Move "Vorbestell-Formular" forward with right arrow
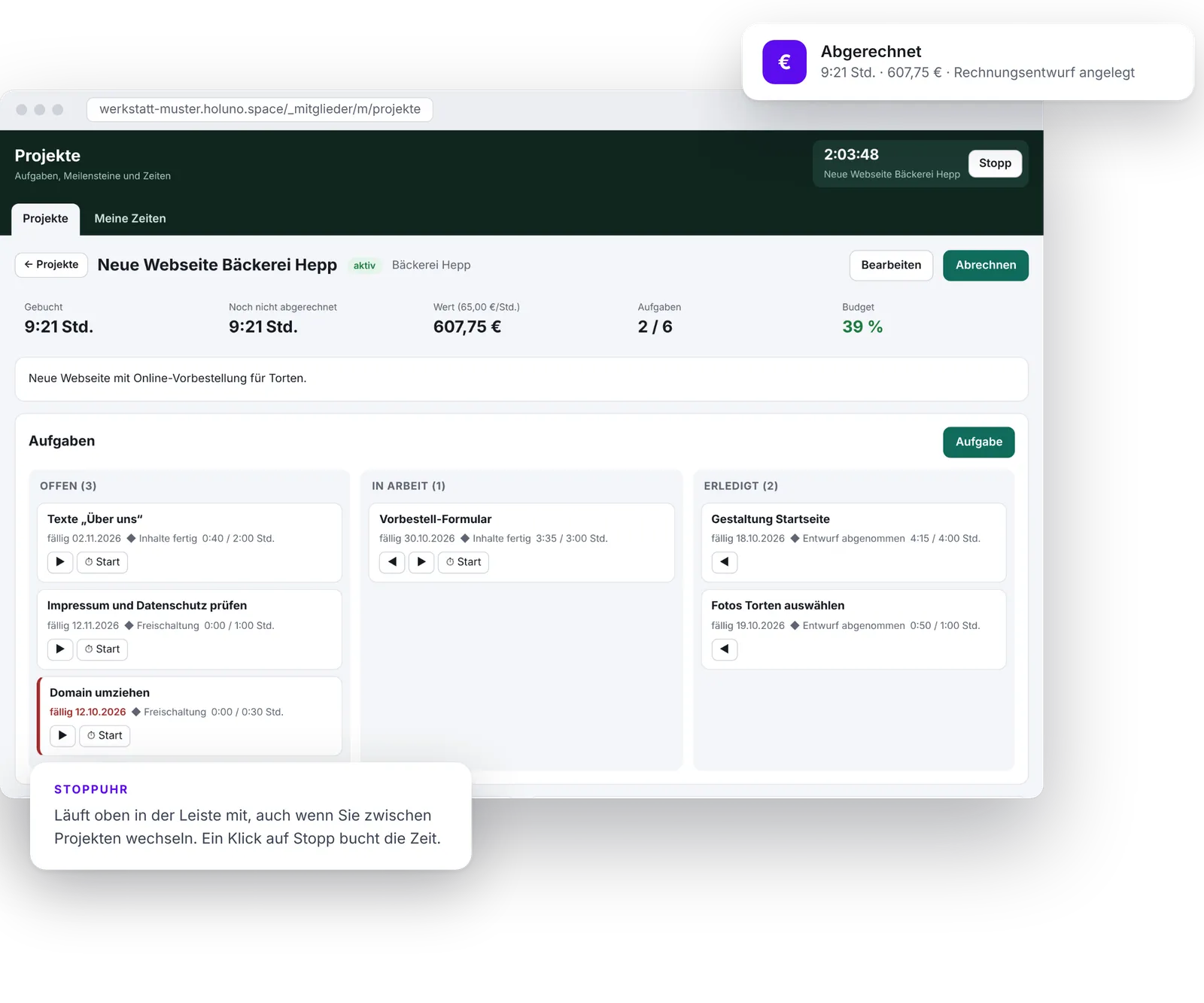 pos(421,562)
